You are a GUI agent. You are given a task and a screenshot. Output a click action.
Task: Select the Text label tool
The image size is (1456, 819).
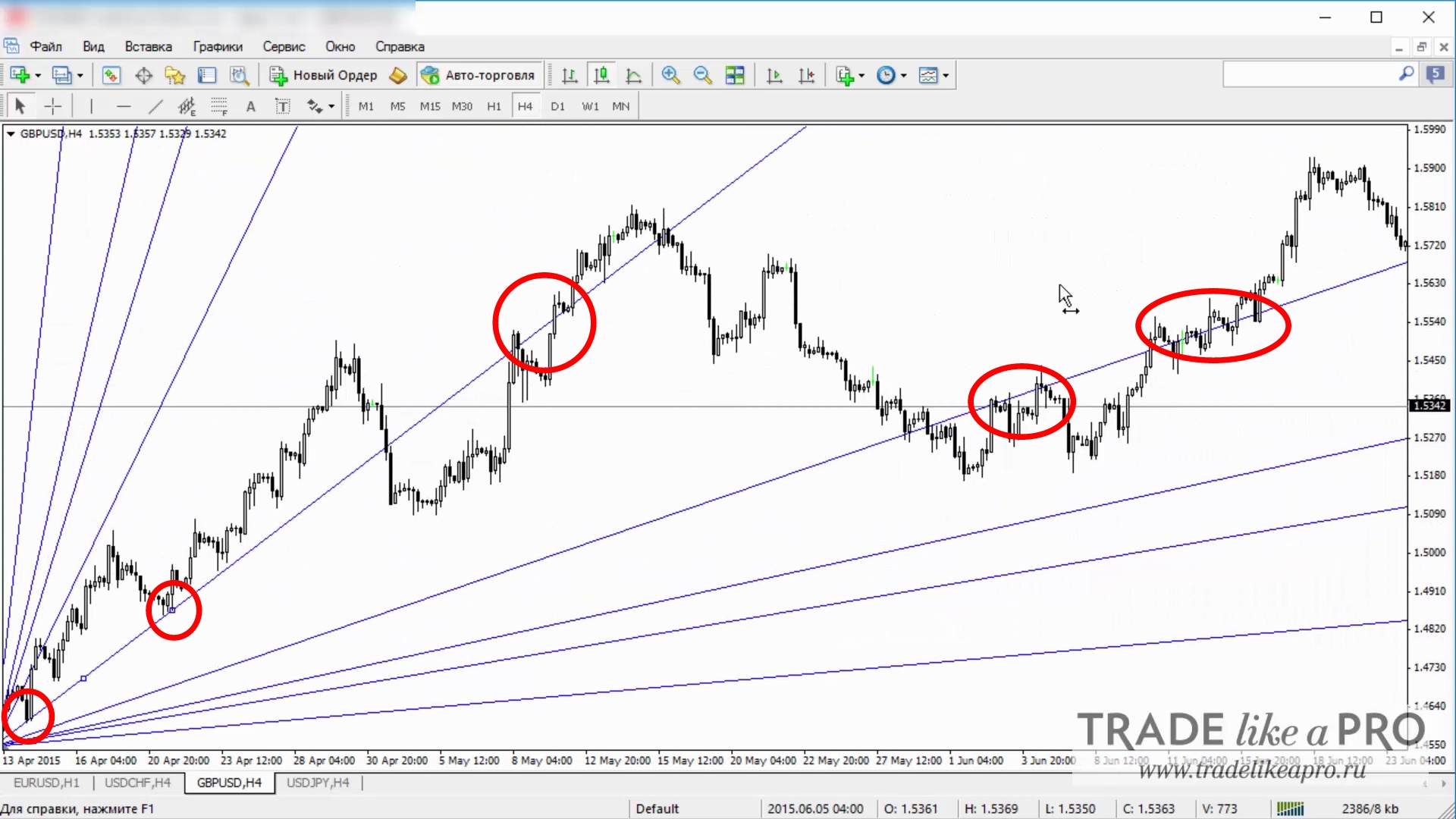282,106
